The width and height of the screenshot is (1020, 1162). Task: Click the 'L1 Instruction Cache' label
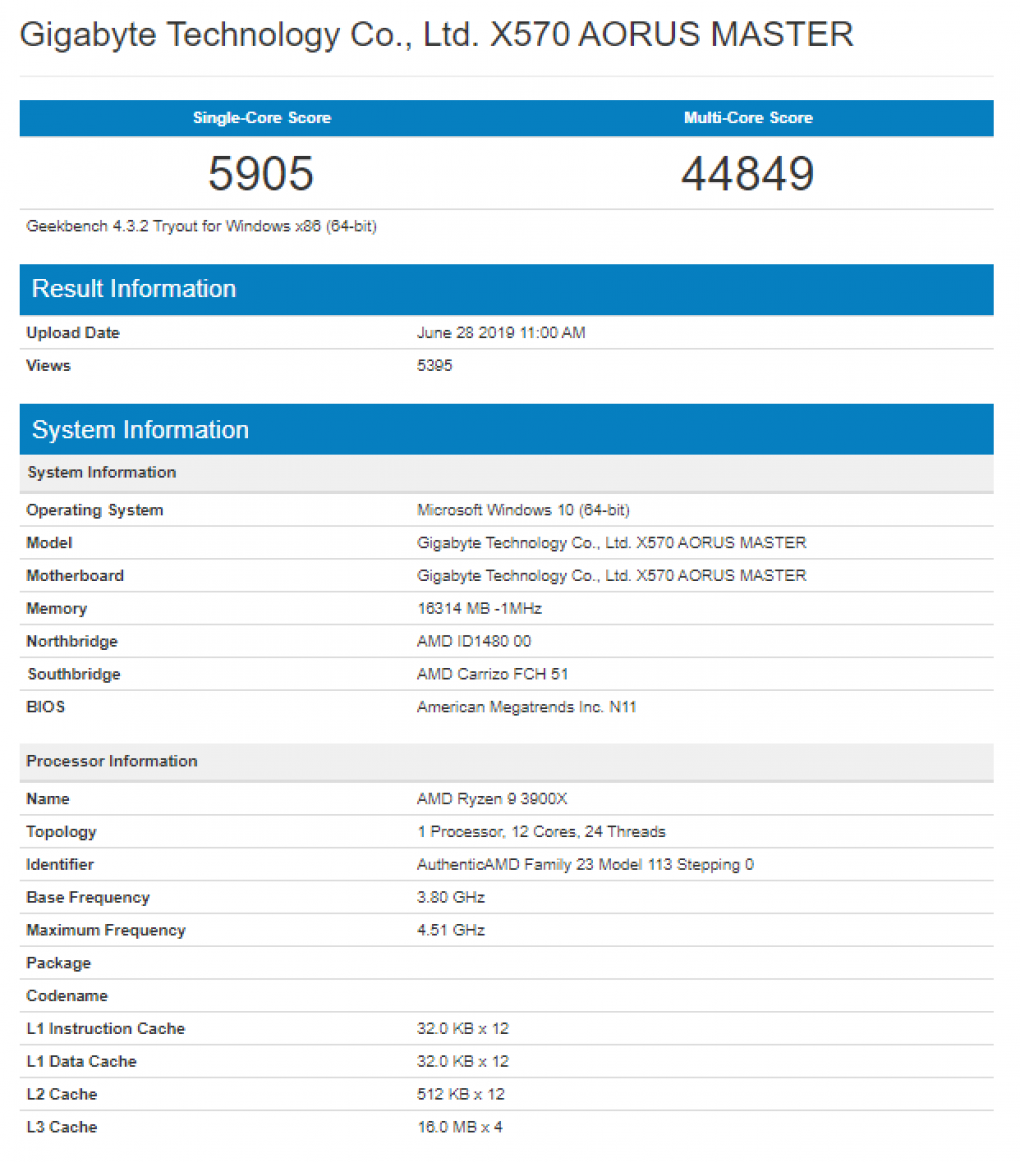106,1029
